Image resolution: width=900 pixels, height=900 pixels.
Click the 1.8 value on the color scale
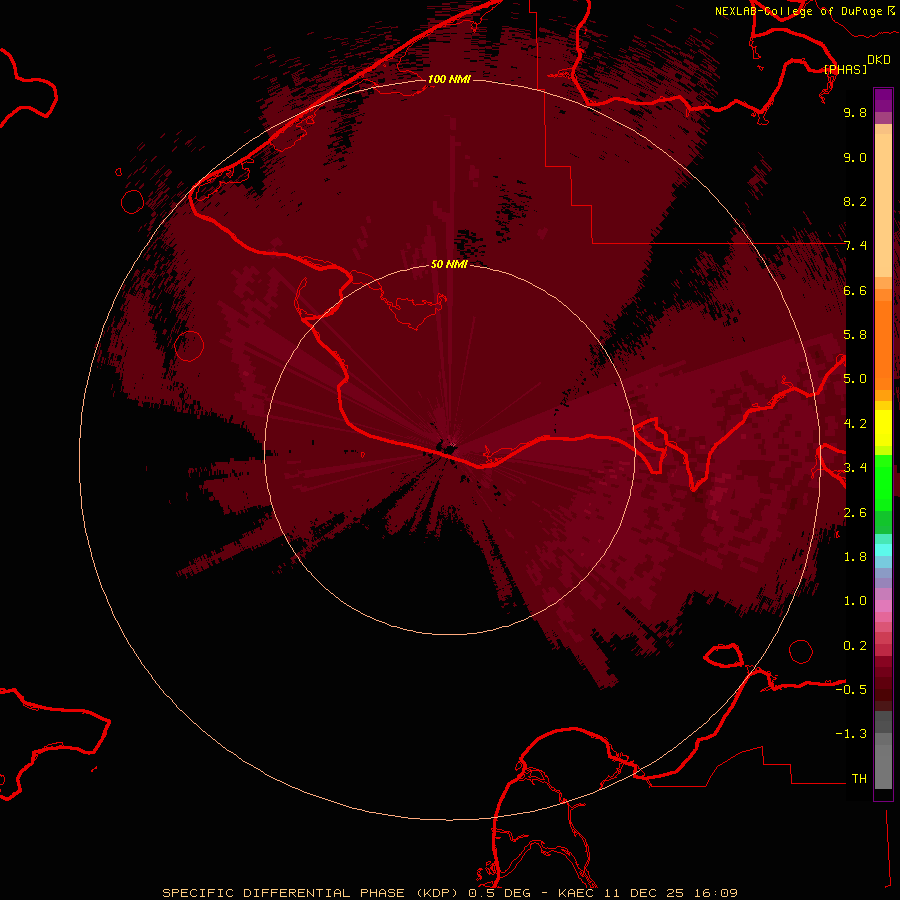855,557
